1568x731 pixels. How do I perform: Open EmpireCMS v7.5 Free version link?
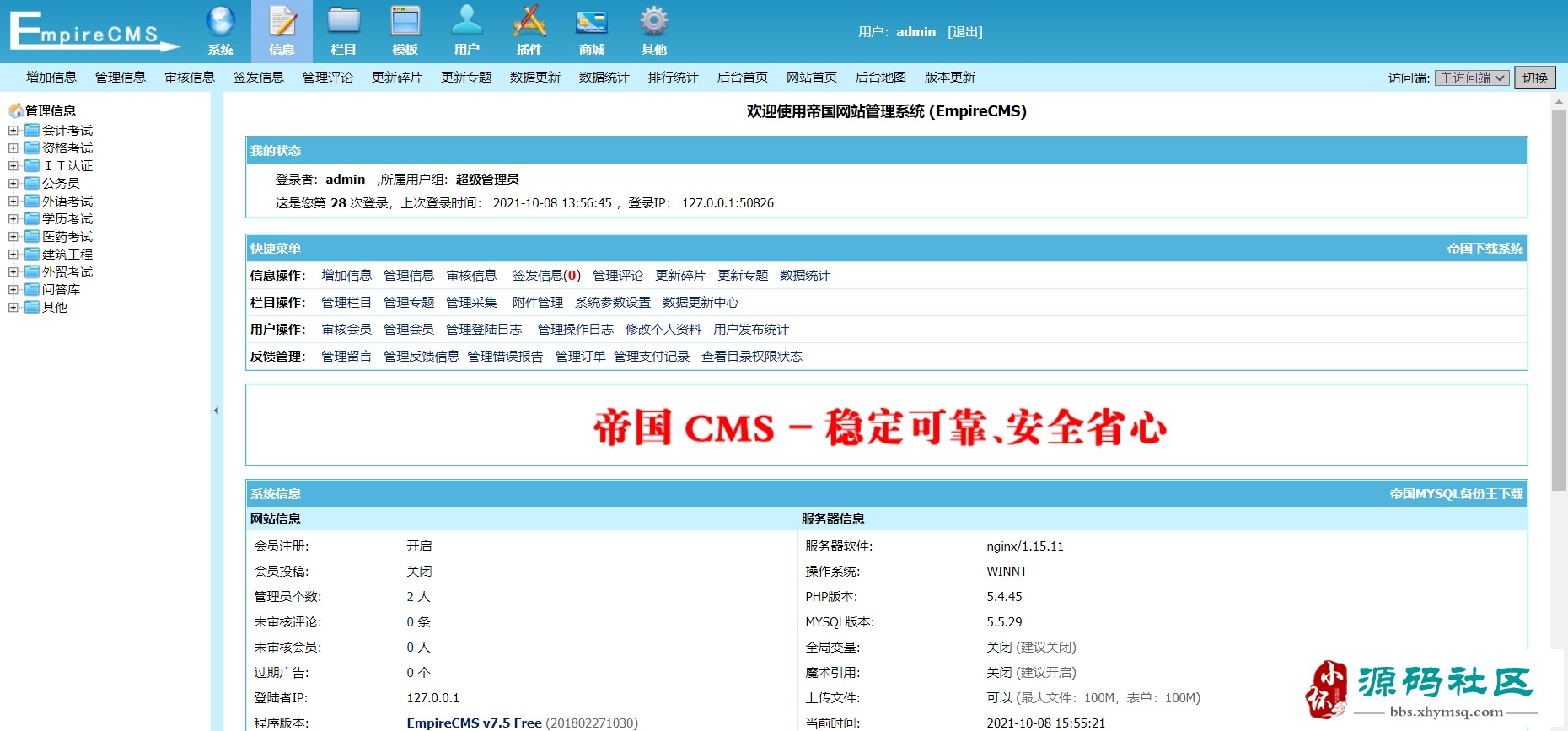pyautogui.click(x=475, y=723)
